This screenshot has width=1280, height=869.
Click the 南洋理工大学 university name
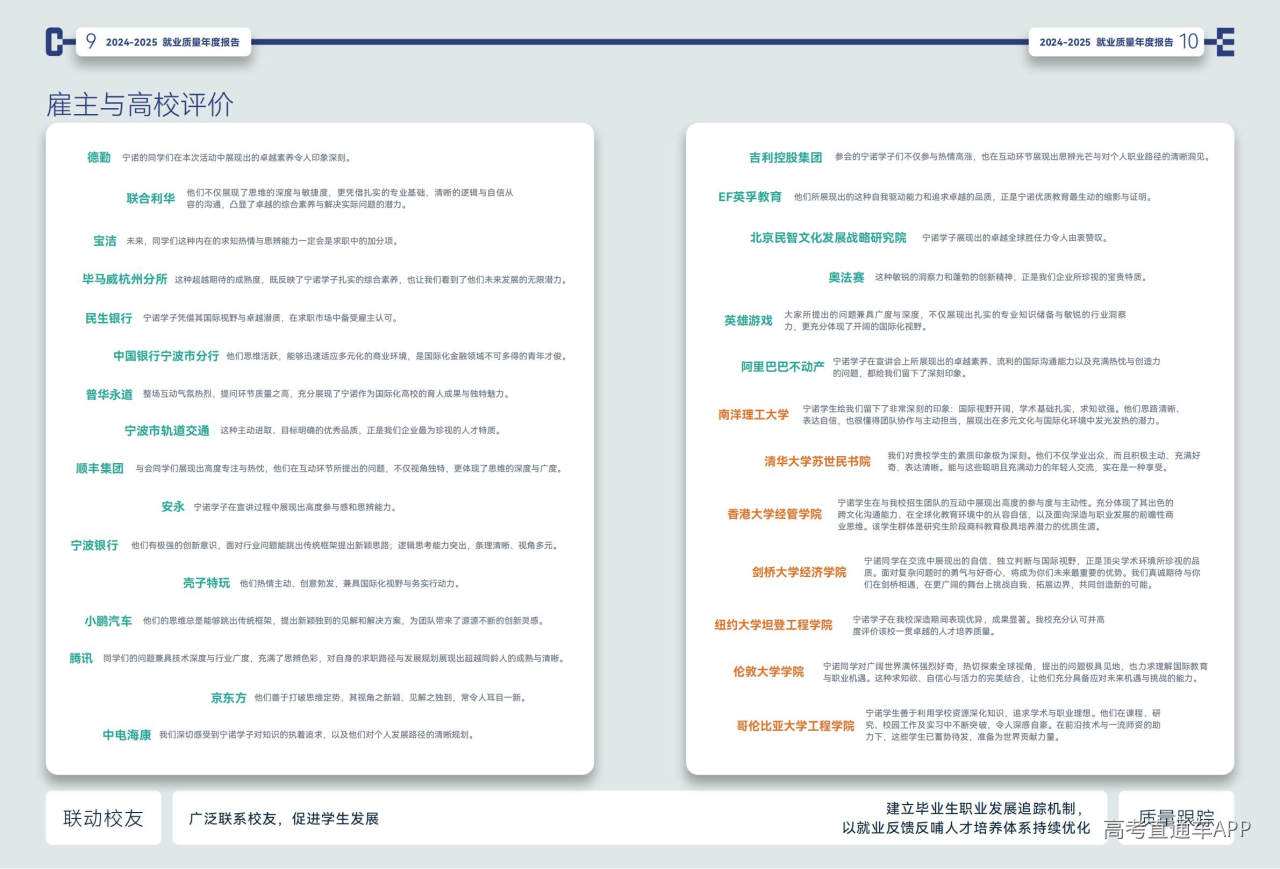[753, 415]
